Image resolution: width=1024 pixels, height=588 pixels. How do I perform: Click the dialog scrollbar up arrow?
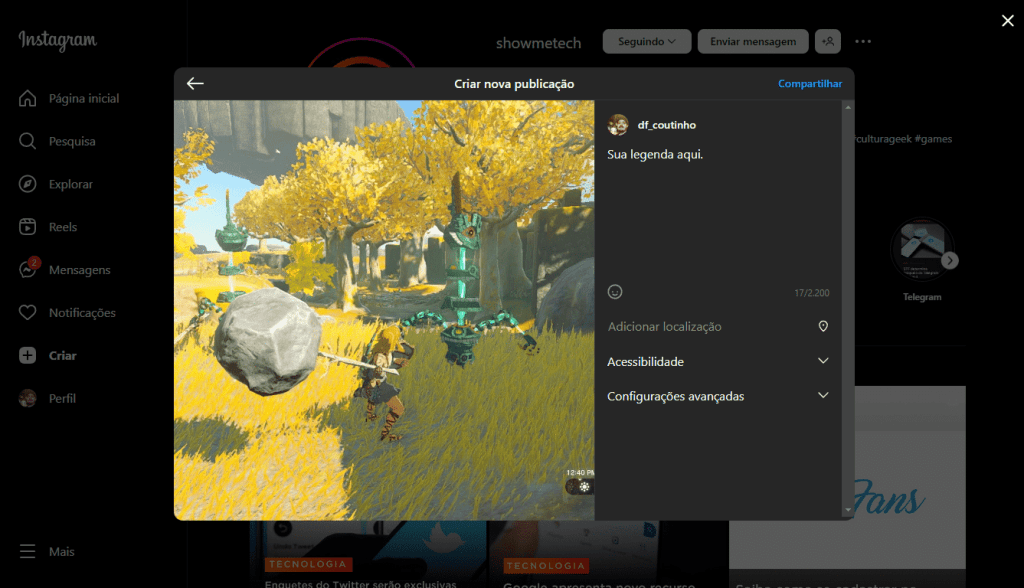848,106
